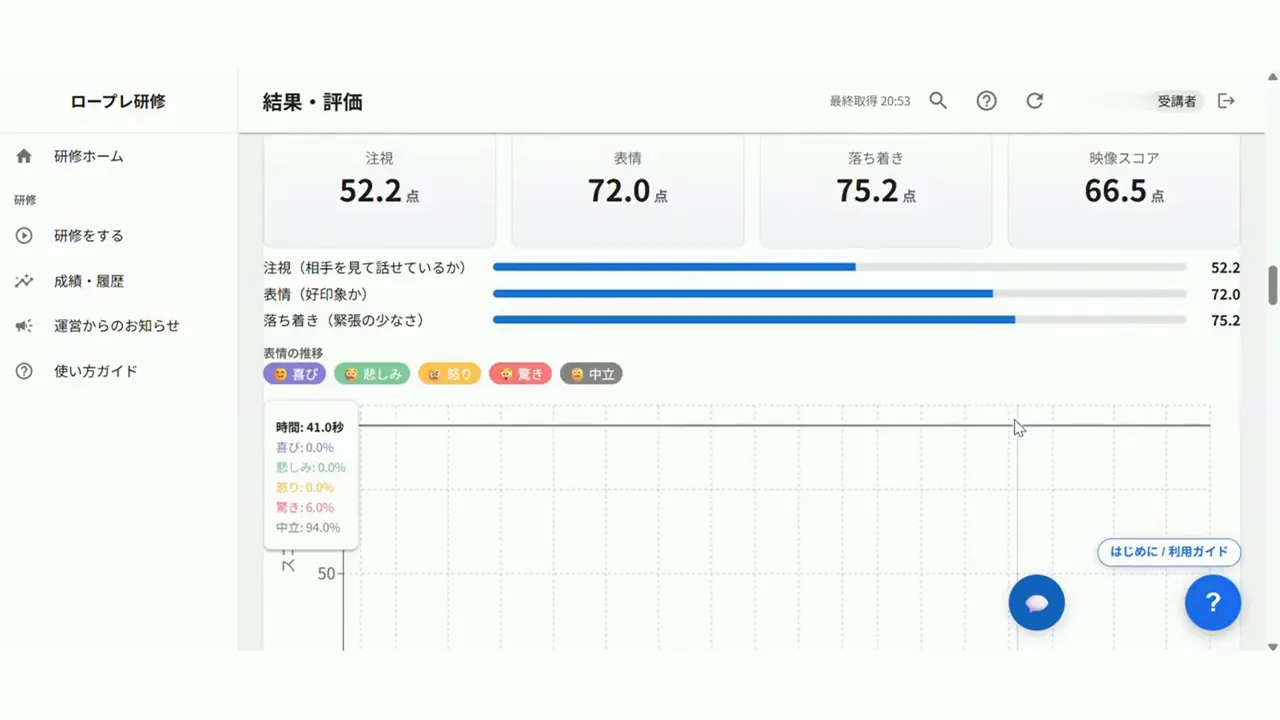Click the 注視 52.2点 score card
The width and height of the screenshot is (1280, 720).
379,190
